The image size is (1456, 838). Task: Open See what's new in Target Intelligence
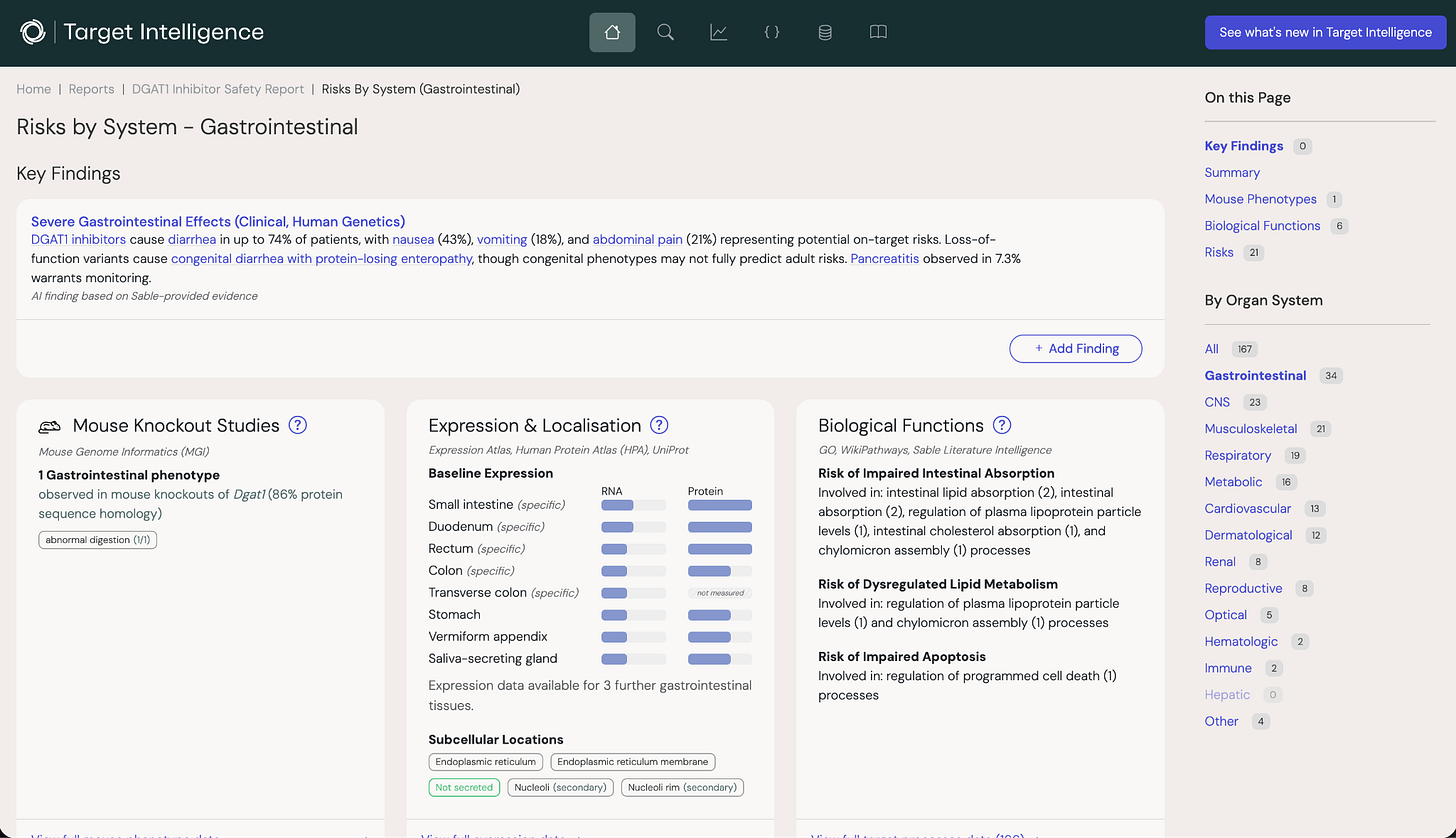click(1325, 32)
